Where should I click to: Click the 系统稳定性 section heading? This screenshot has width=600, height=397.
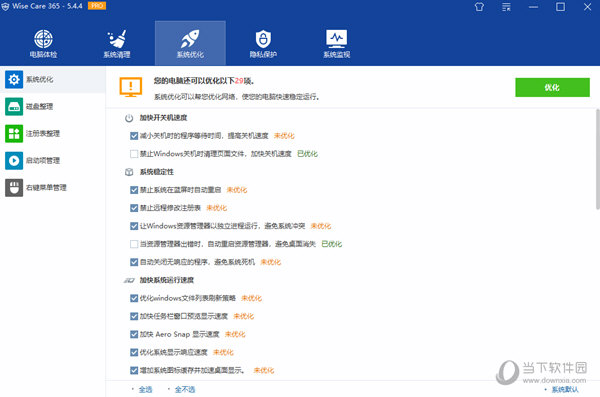[x=157, y=172]
